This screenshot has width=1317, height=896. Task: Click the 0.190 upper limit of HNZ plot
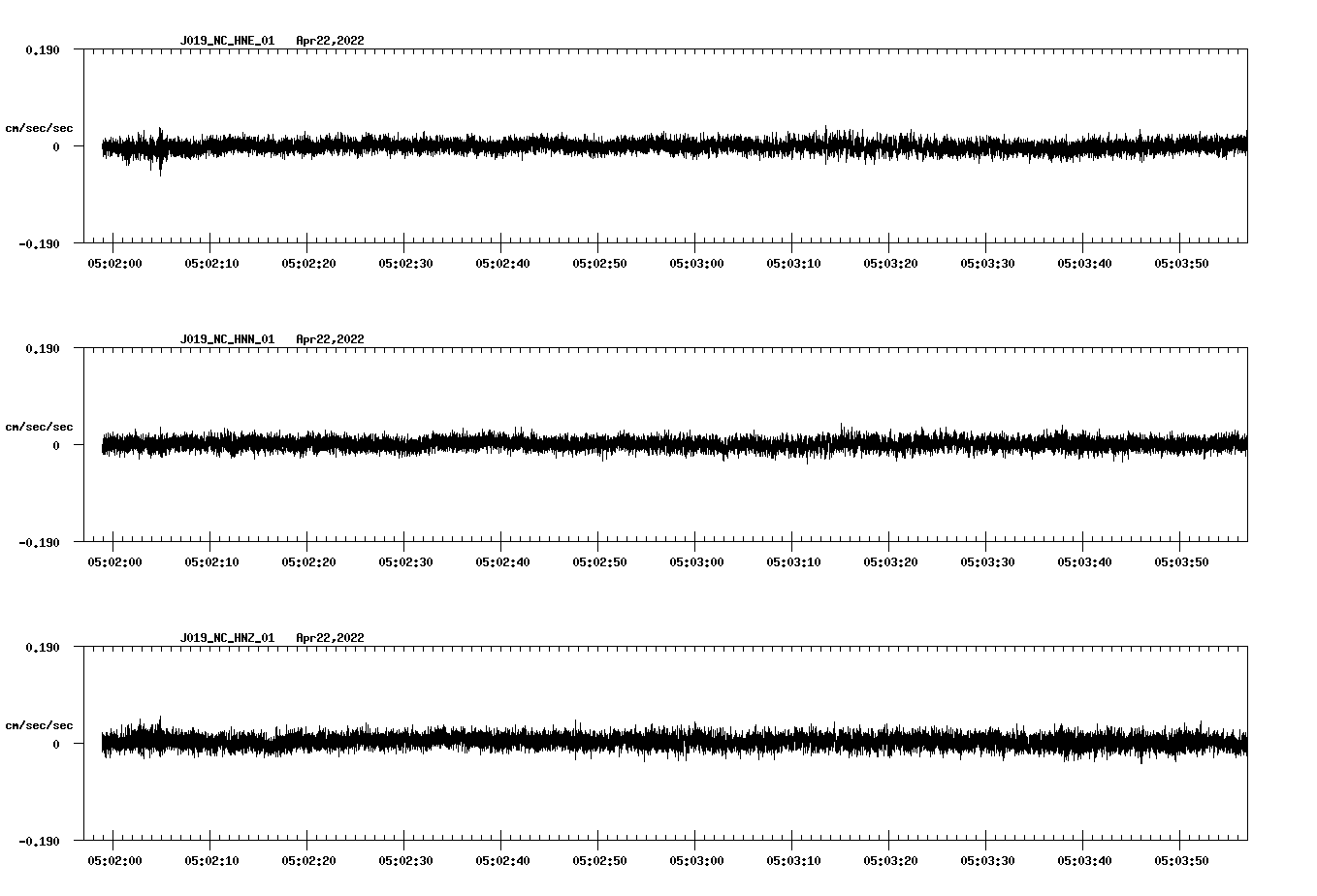[x=43, y=647]
